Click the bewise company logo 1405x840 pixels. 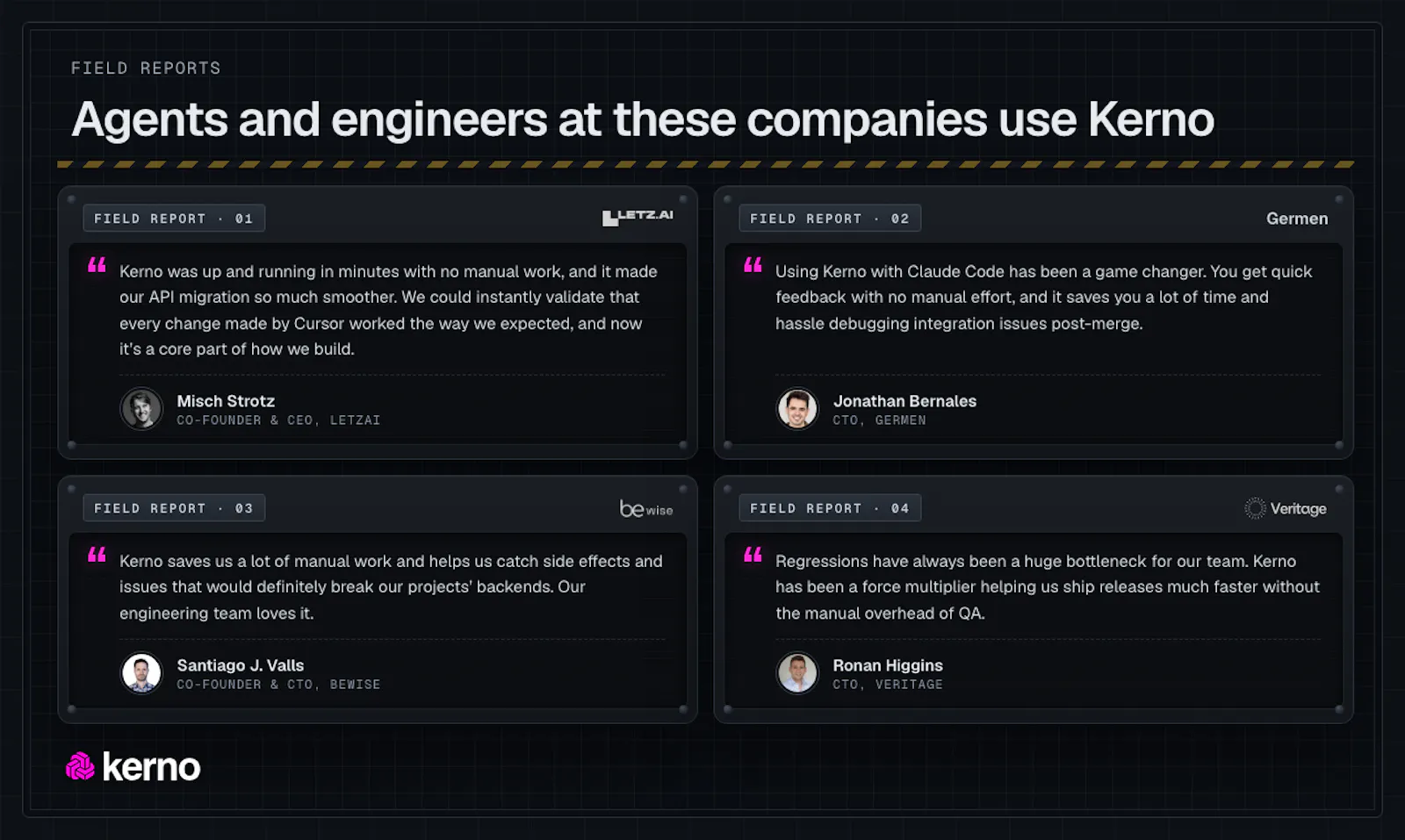coord(646,508)
